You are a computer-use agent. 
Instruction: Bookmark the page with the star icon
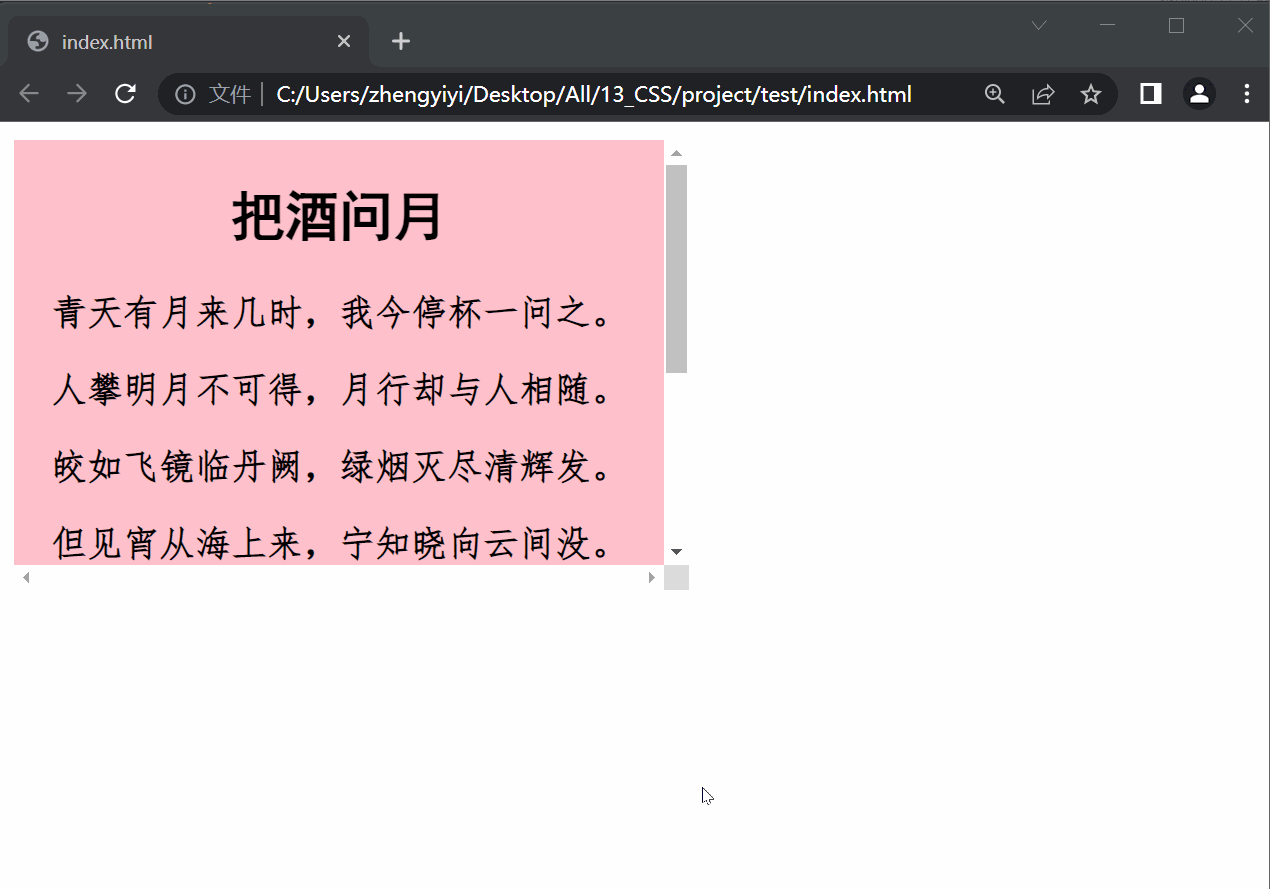click(x=1091, y=93)
